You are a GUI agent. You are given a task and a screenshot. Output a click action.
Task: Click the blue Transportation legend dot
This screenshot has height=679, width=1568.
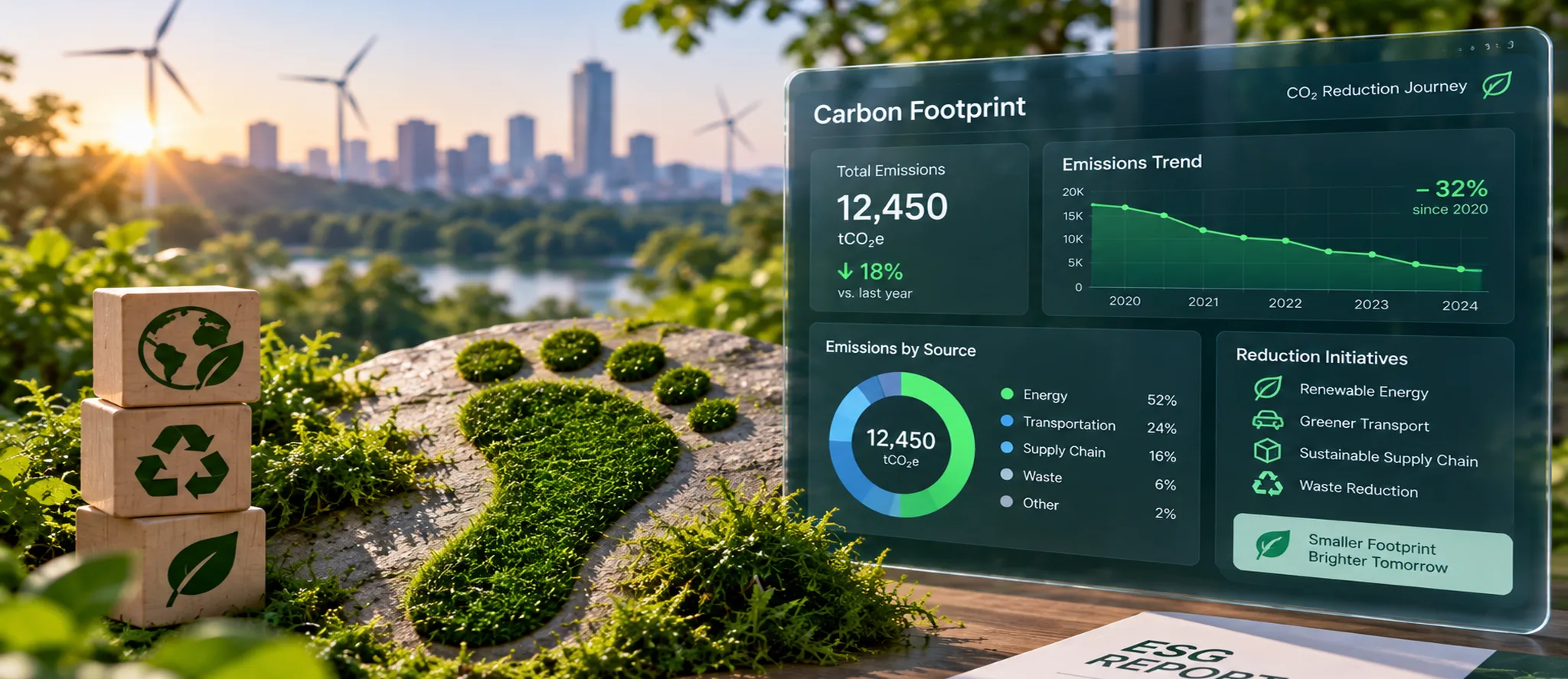point(1007,421)
